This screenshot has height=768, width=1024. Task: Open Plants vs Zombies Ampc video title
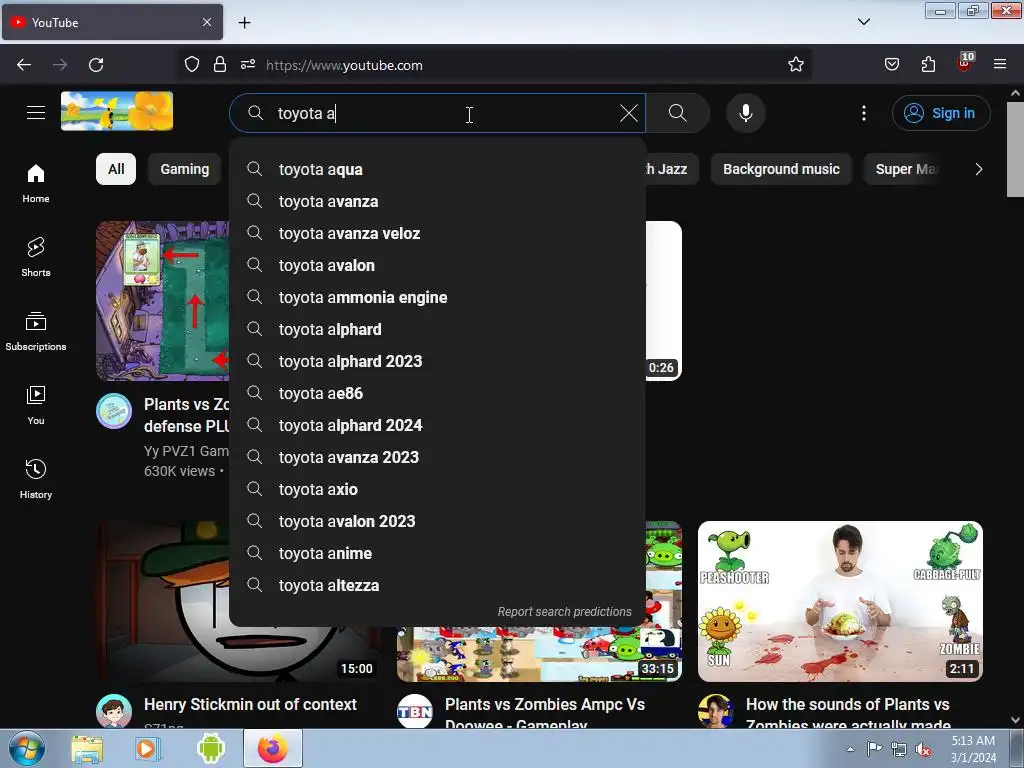[545, 714]
